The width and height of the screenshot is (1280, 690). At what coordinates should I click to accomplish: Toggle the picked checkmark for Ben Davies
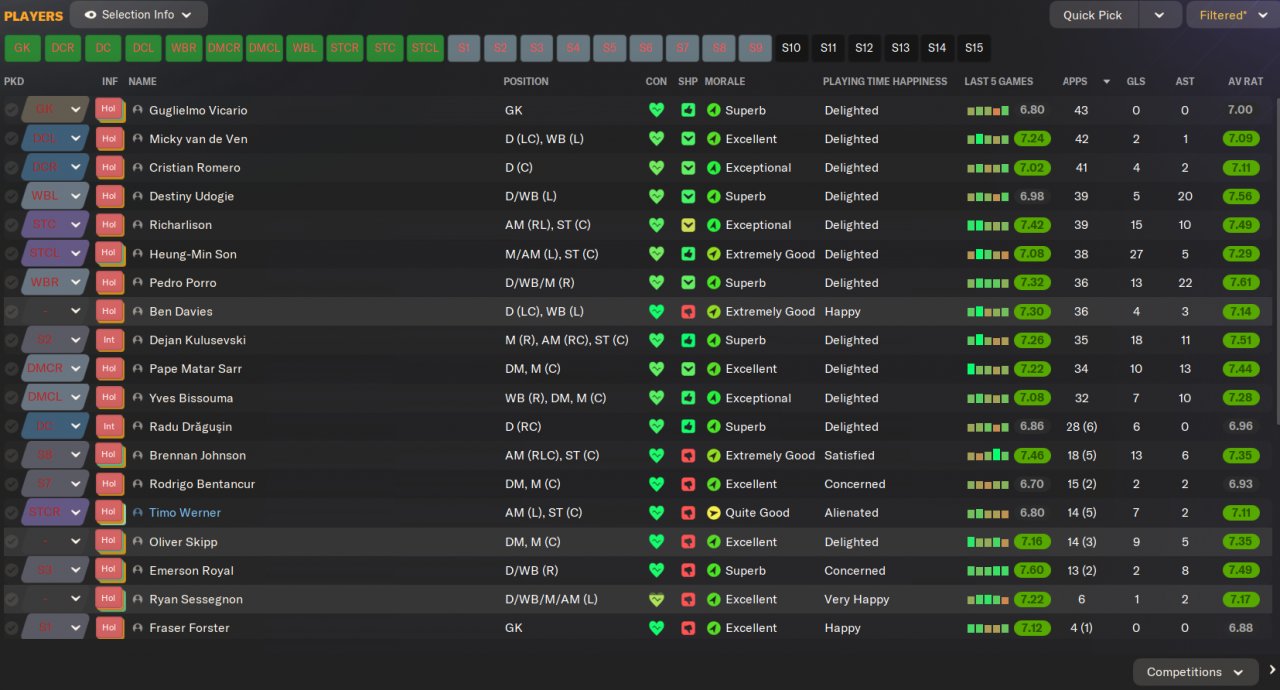[11, 311]
